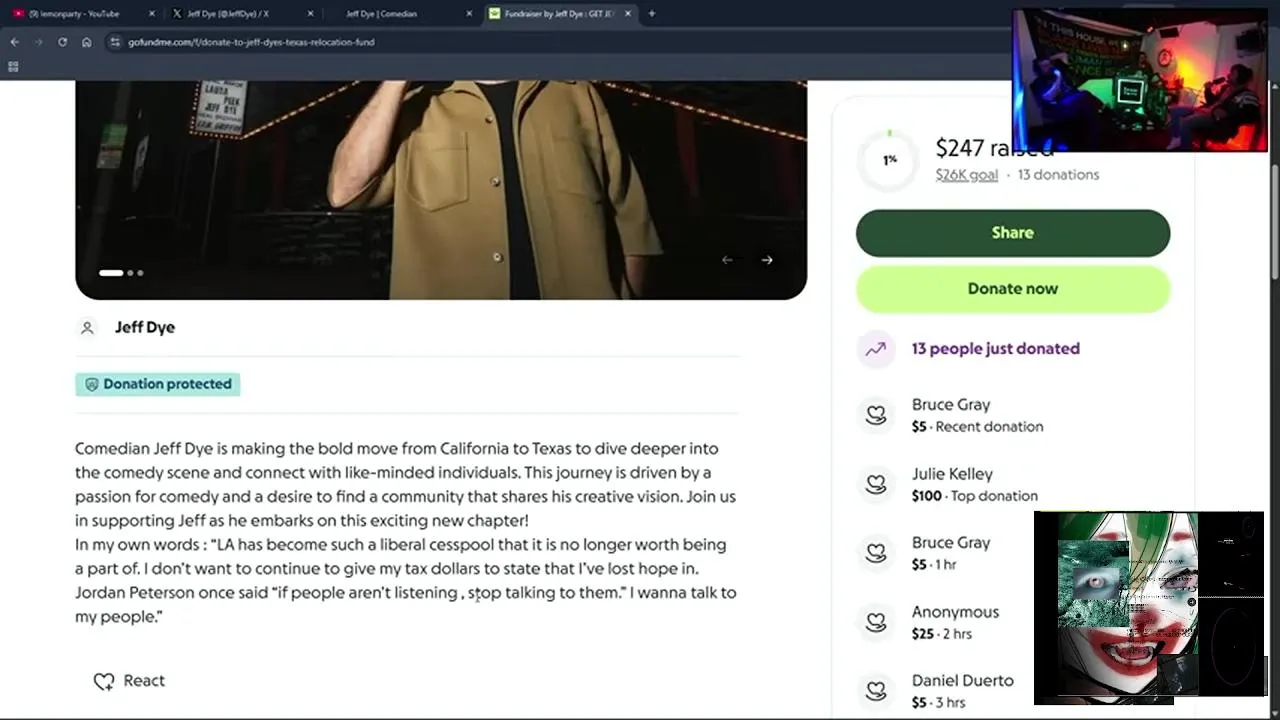The image size is (1280, 720).
Task: Click the Donation protected badge
Action: tap(158, 384)
